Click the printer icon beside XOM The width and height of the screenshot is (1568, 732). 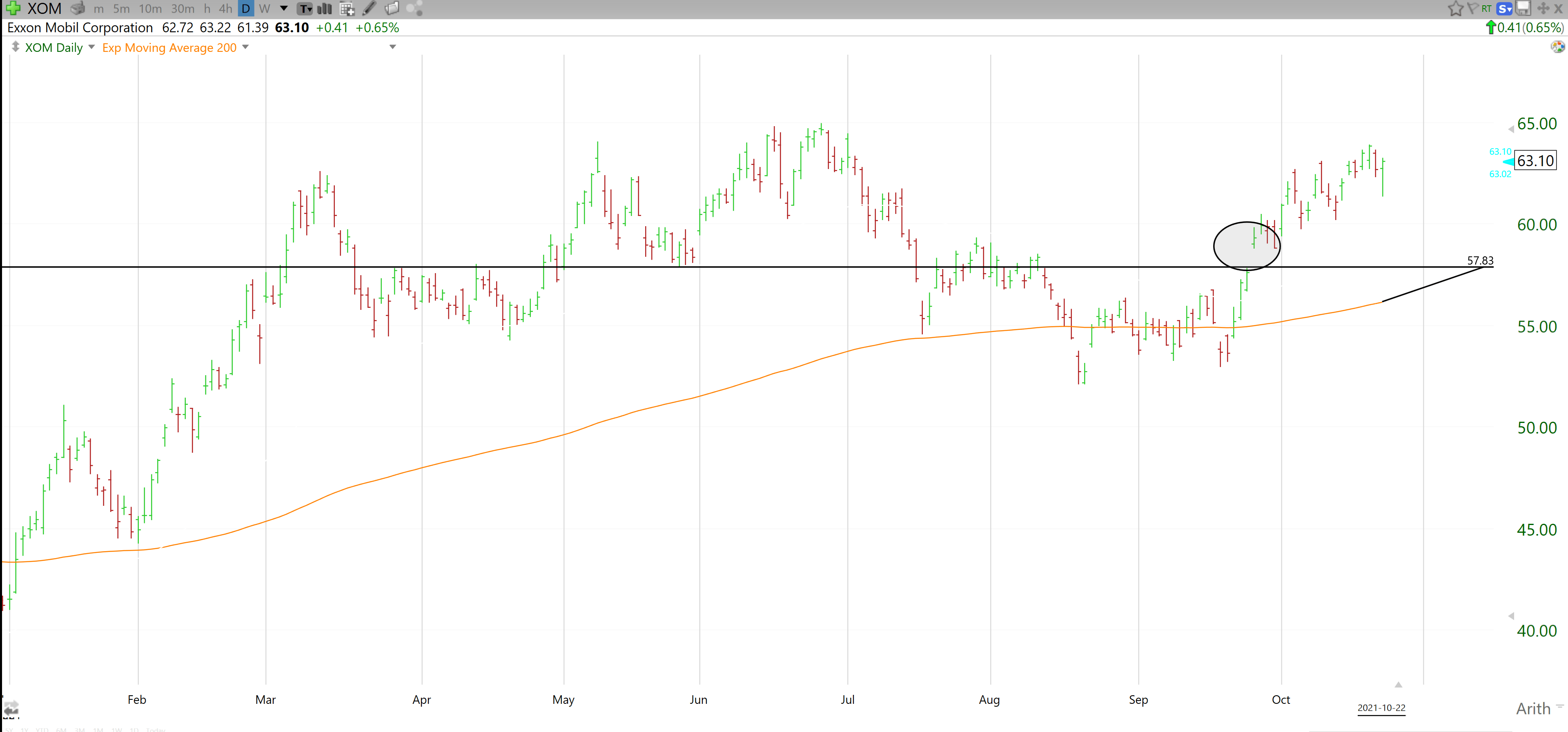click(x=77, y=9)
